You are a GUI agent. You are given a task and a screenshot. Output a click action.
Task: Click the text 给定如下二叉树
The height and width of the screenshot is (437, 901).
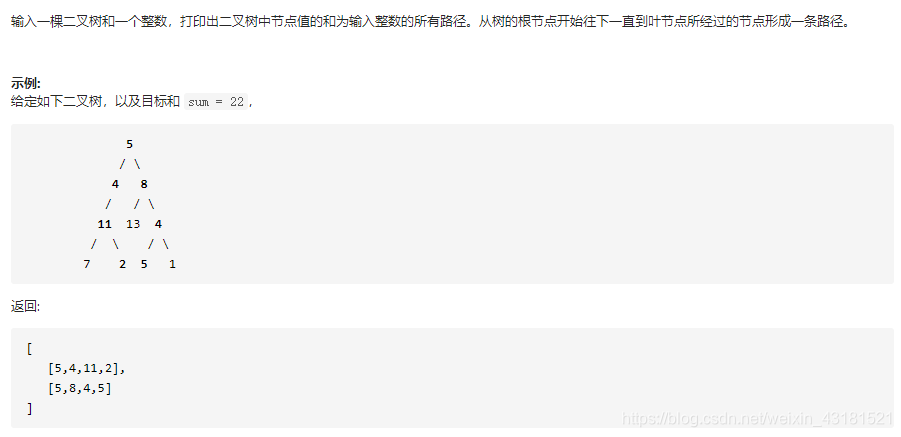click(x=55, y=102)
